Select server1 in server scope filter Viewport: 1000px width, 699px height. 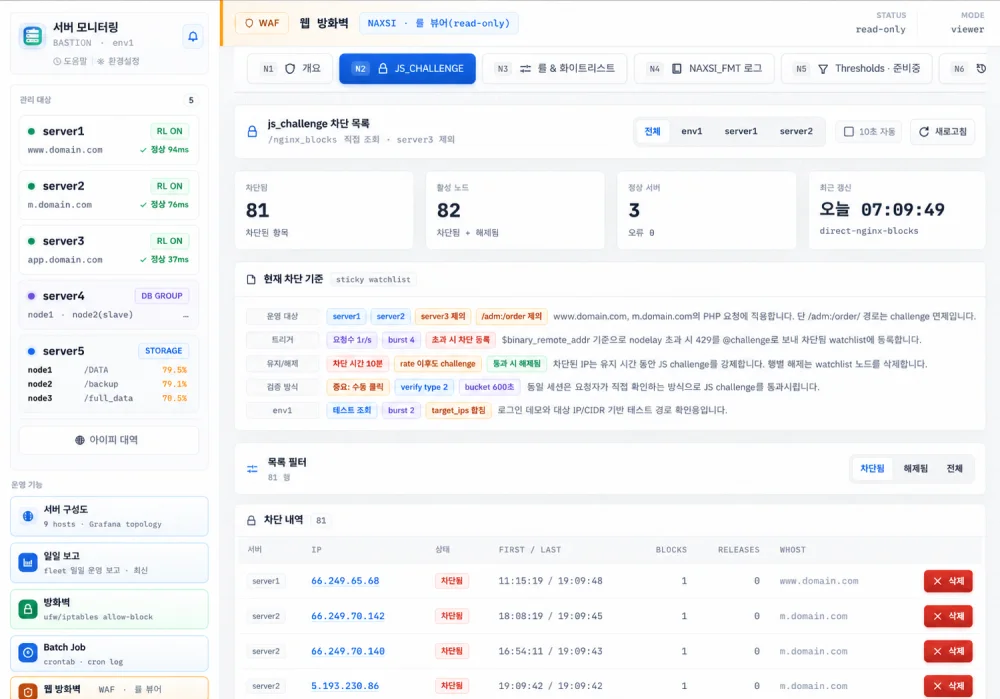click(740, 131)
